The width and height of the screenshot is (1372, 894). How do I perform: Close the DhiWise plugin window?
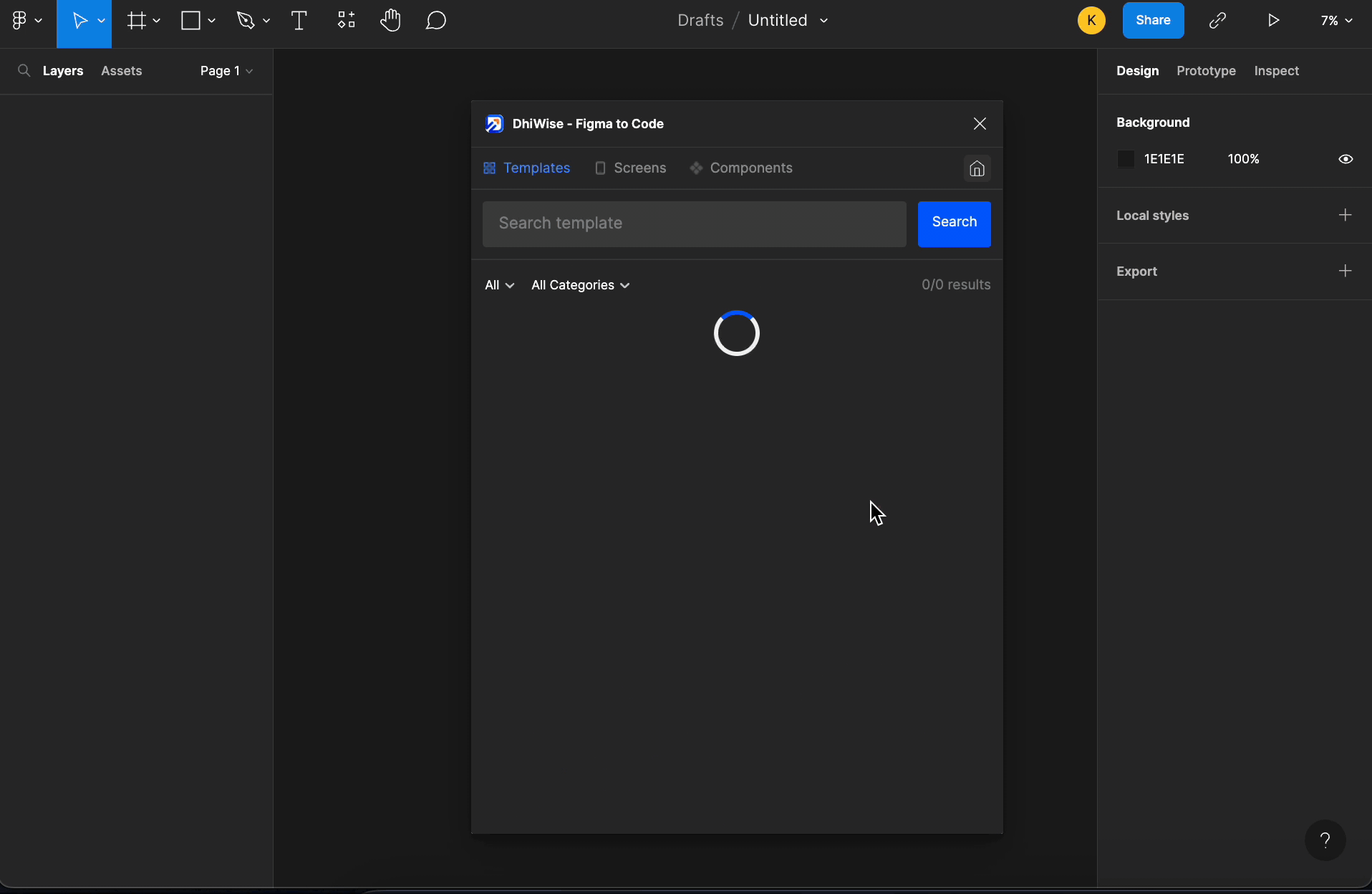point(980,124)
